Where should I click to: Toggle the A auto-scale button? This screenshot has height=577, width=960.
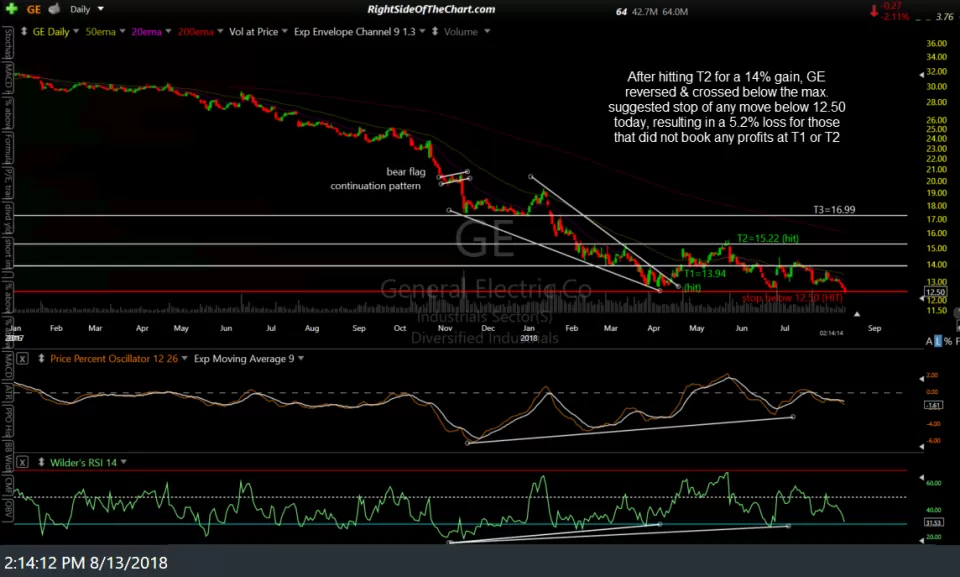click(x=929, y=341)
